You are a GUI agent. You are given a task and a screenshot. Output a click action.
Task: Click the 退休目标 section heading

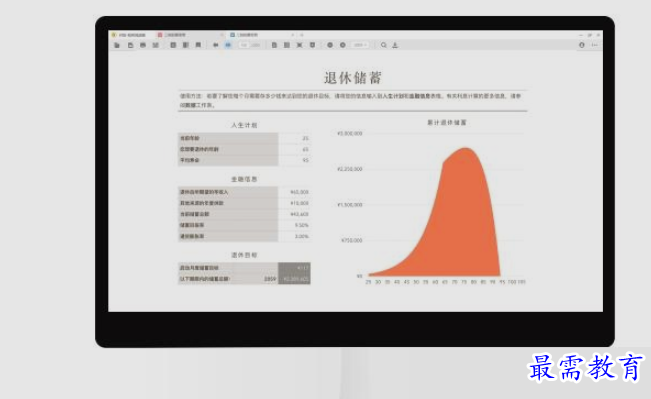click(x=244, y=255)
